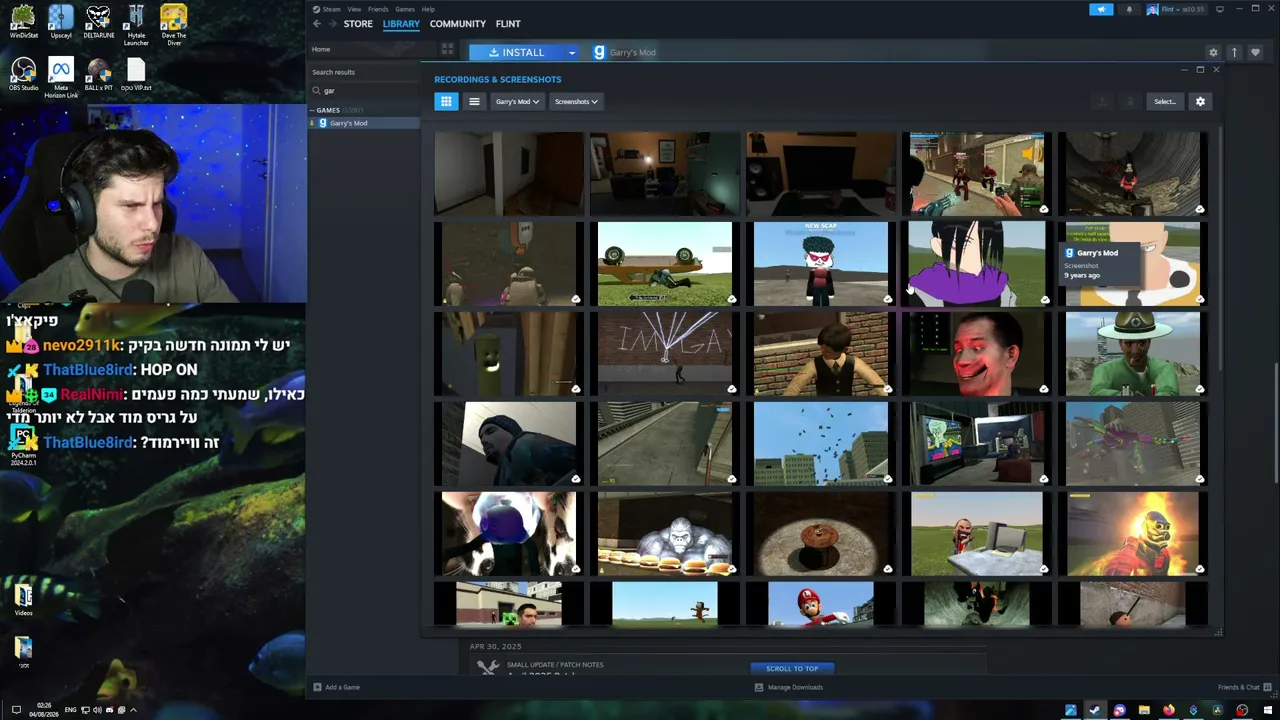Open Steam notifications bell
Screen dimensions: 1280x720
click(x=1129, y=10)
